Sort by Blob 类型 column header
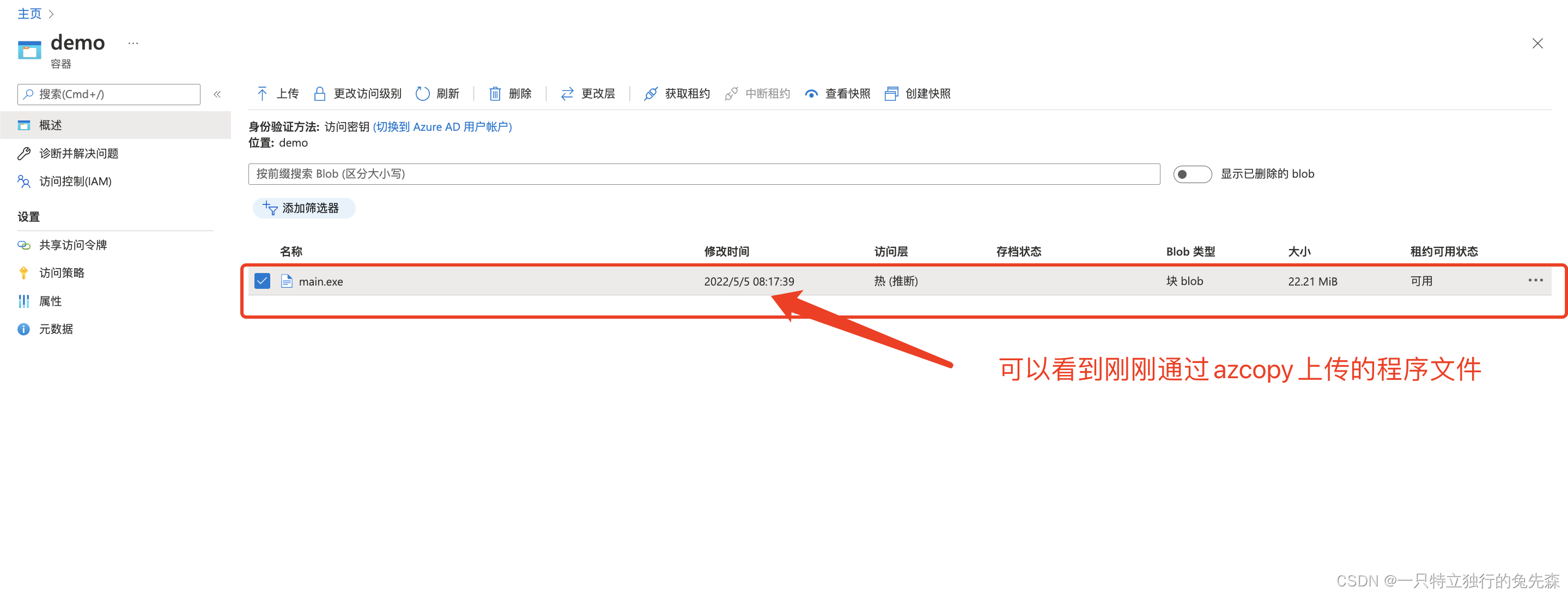 click(x=1190, y=251)
